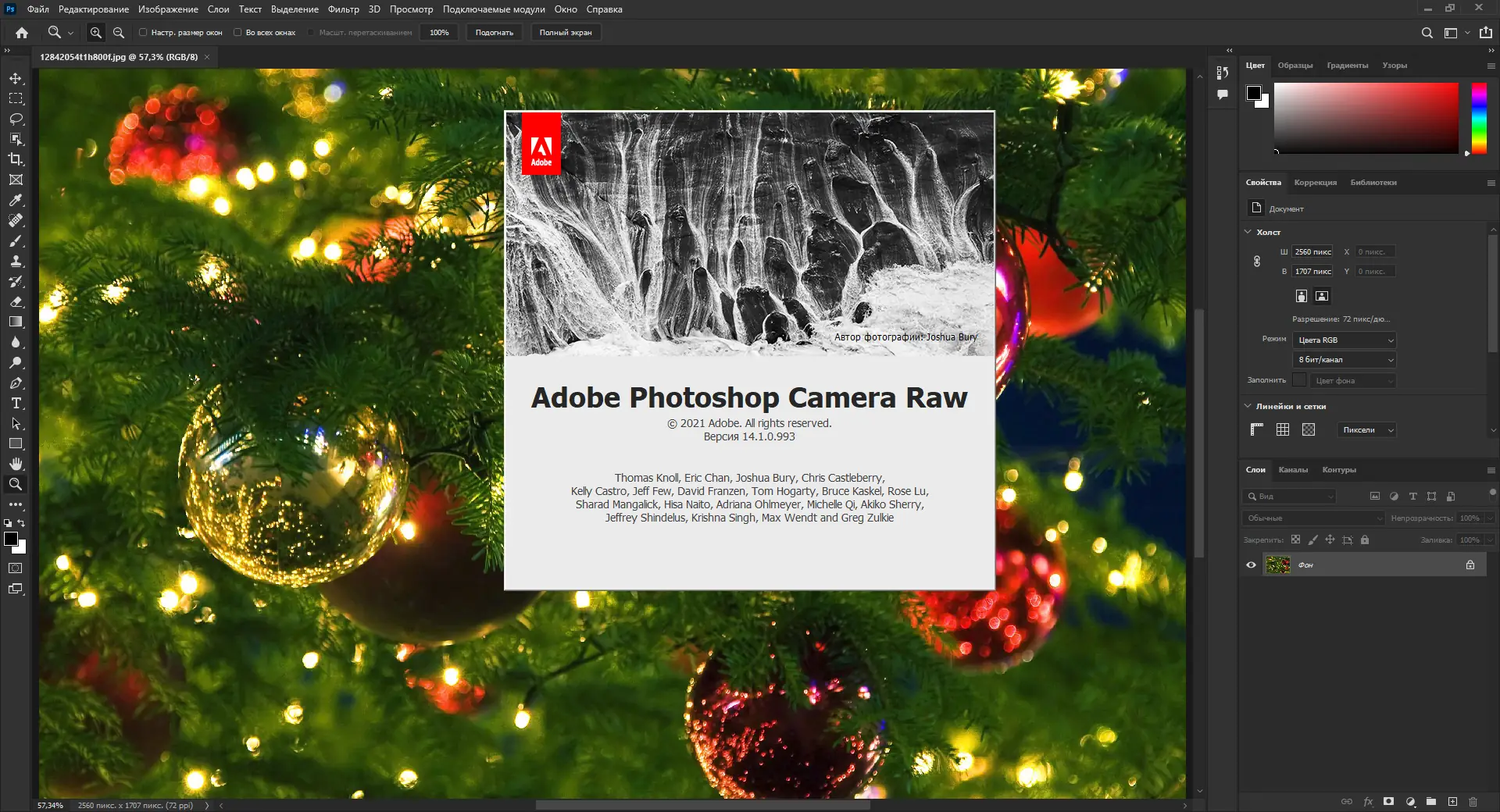Select the Hand tool
Image resolution: width=1500 pixels, height=812 pixels.
[x=16, y=464]
